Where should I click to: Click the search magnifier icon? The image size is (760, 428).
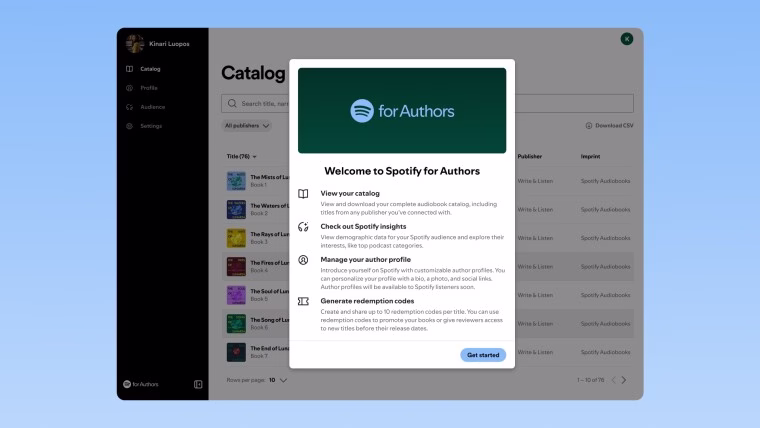click(232, 103)
